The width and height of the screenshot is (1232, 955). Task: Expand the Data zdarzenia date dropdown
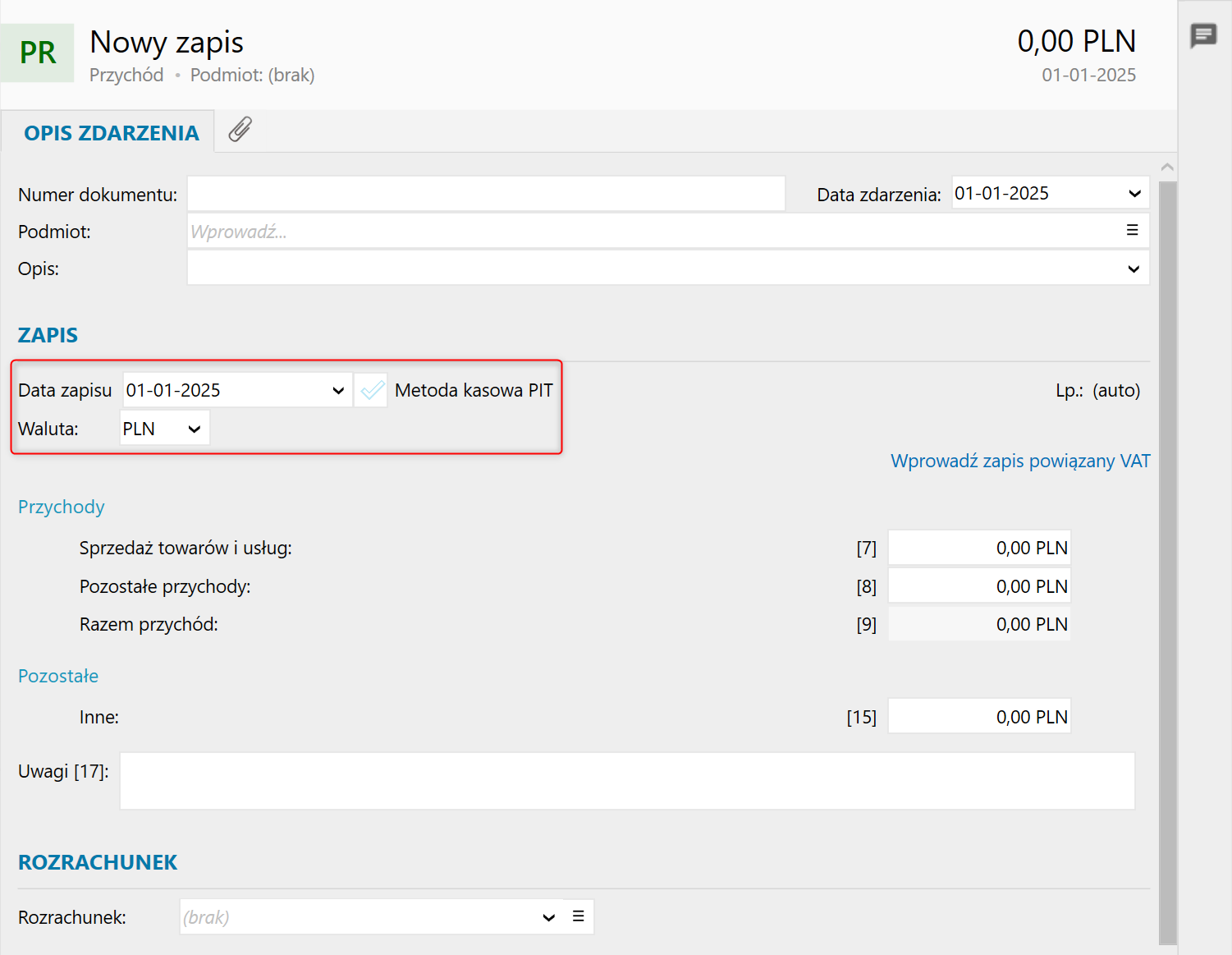(1134, 194)
